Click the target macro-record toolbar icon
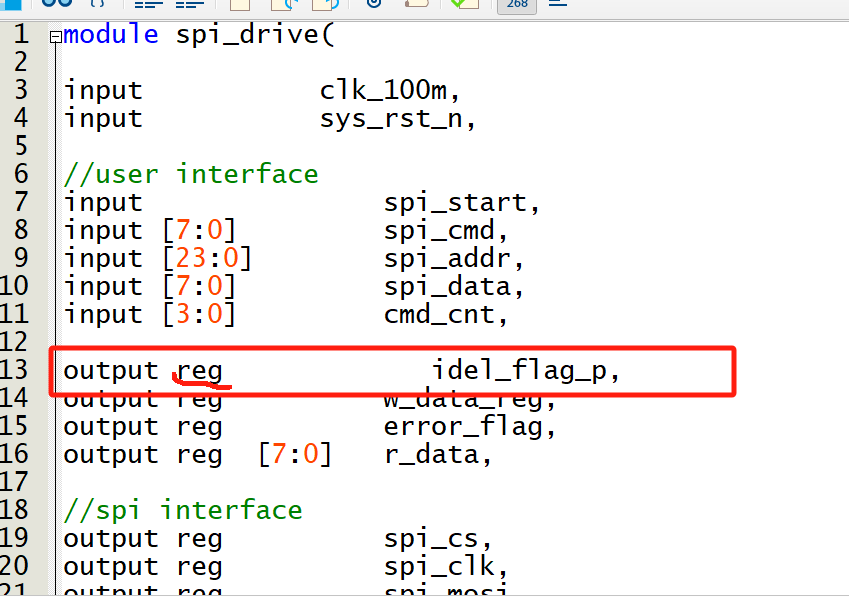Viewport: 849px width, 597px height. tap(373, 6)
